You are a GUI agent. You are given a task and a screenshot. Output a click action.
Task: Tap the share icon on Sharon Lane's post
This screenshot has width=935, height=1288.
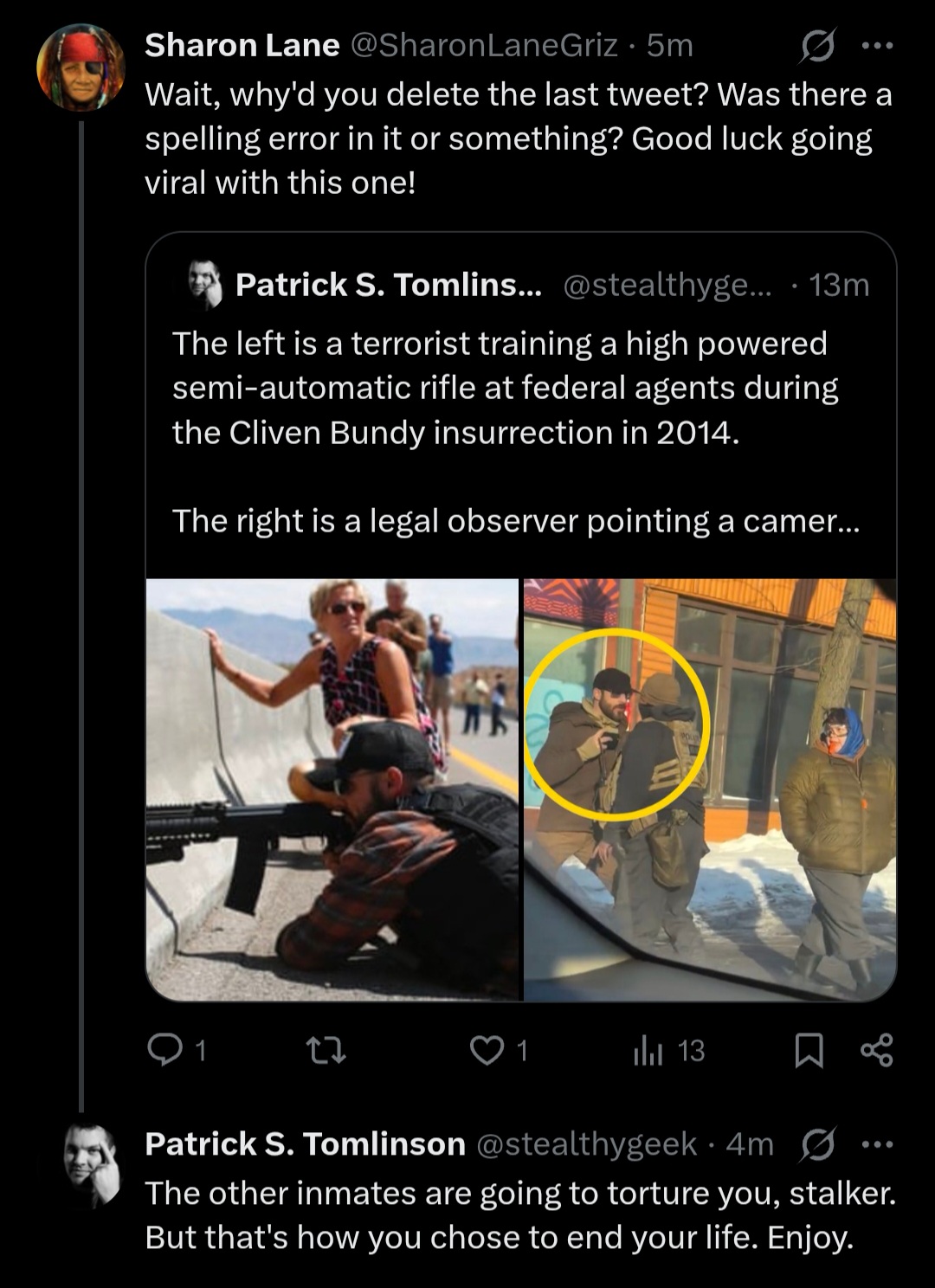click(876, 1050)
